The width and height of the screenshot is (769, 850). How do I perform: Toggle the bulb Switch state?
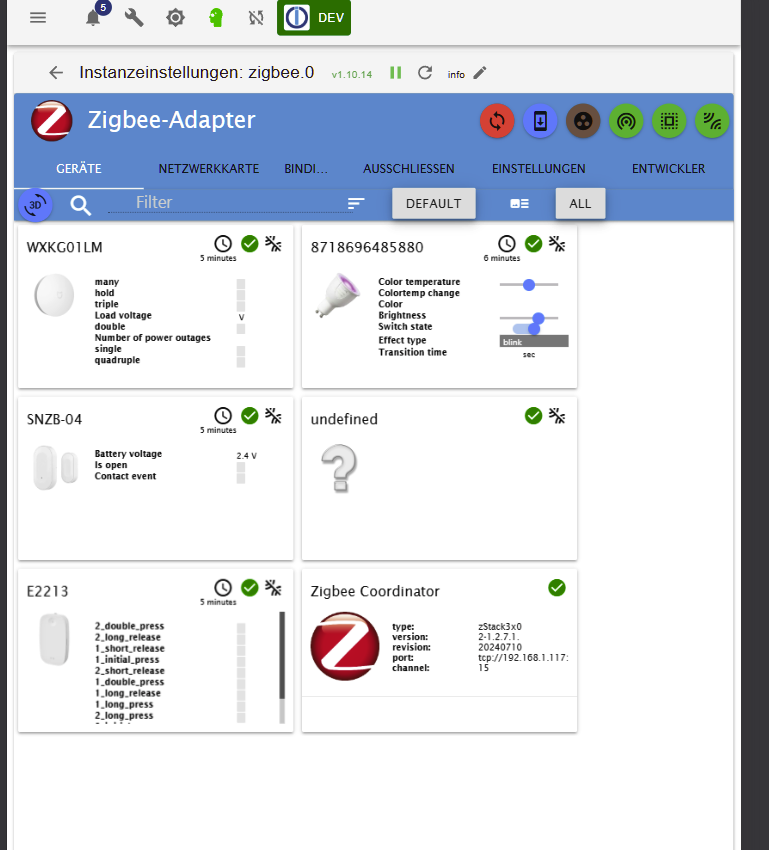pos(526,329)
